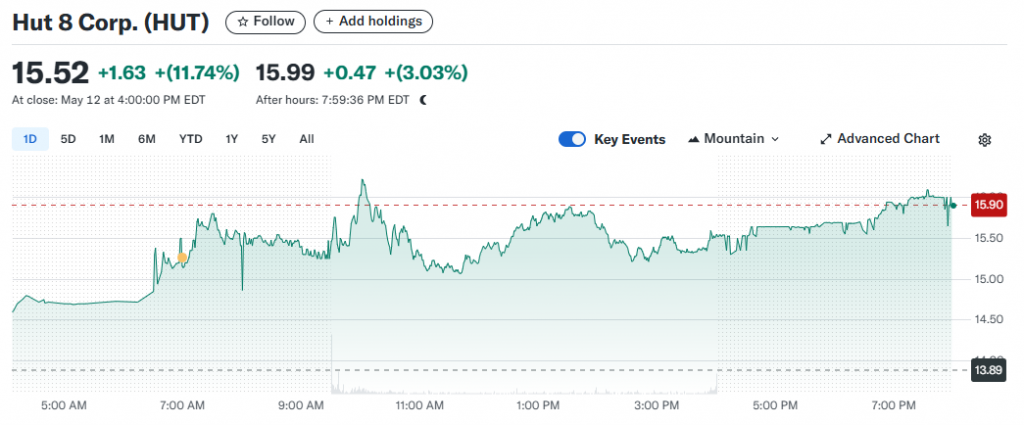Follow Hut 8 Corp. stock
Screen dimensions: 1024x425
click(x=265, y=22)
